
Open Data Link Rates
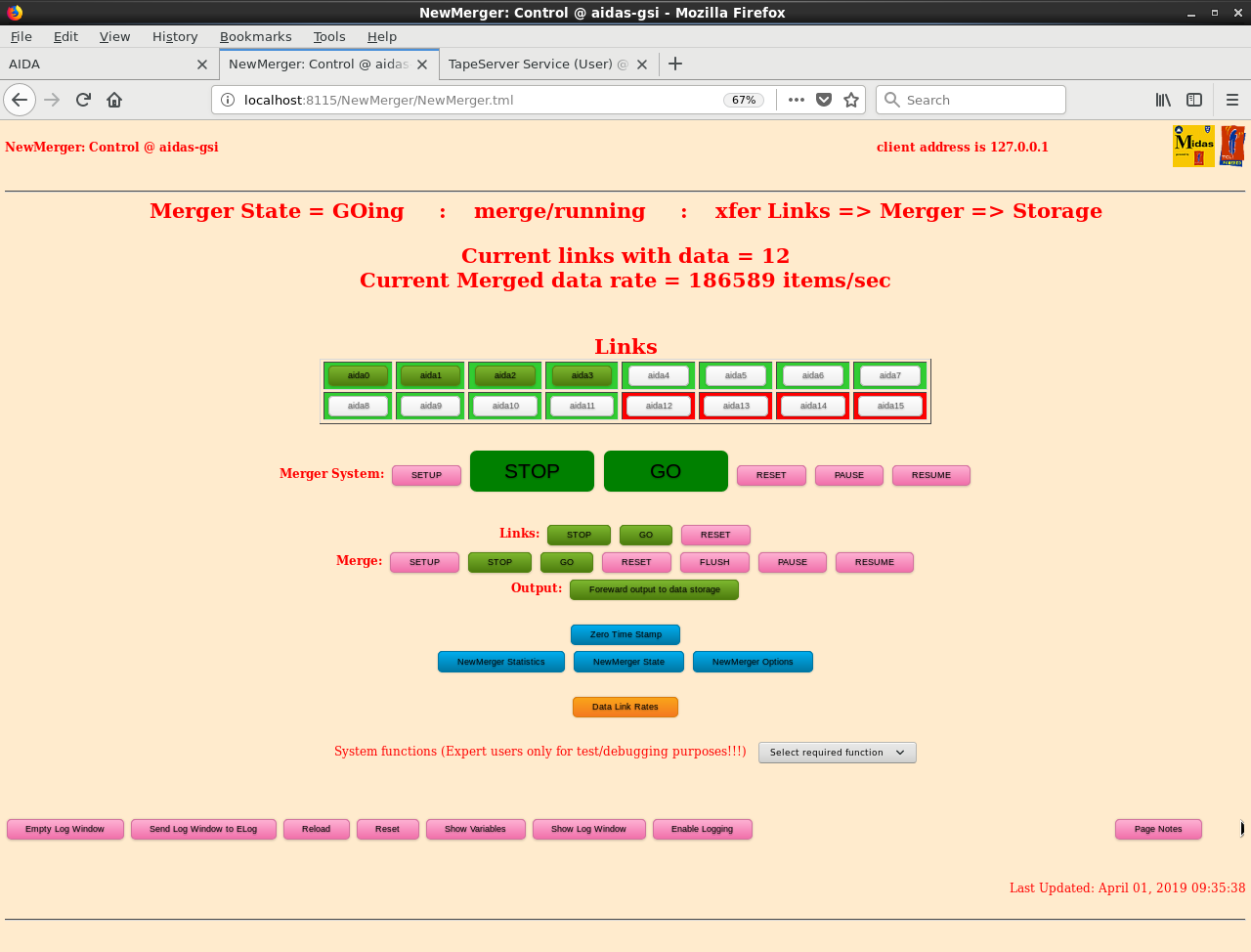[x=625, y=707]
